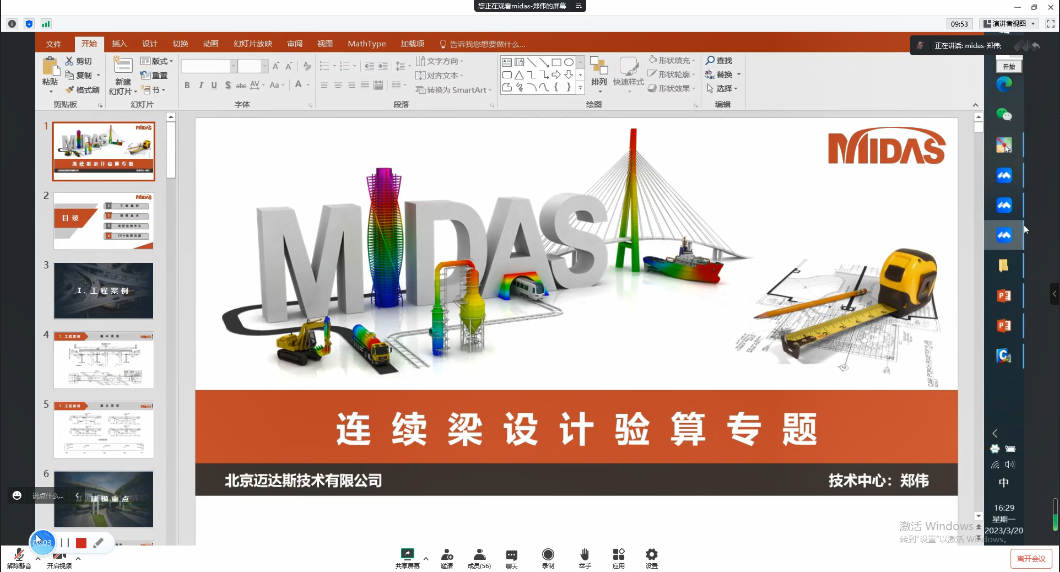
Task: Switch to the Design (设计) tab
Action: pos(150,44)
